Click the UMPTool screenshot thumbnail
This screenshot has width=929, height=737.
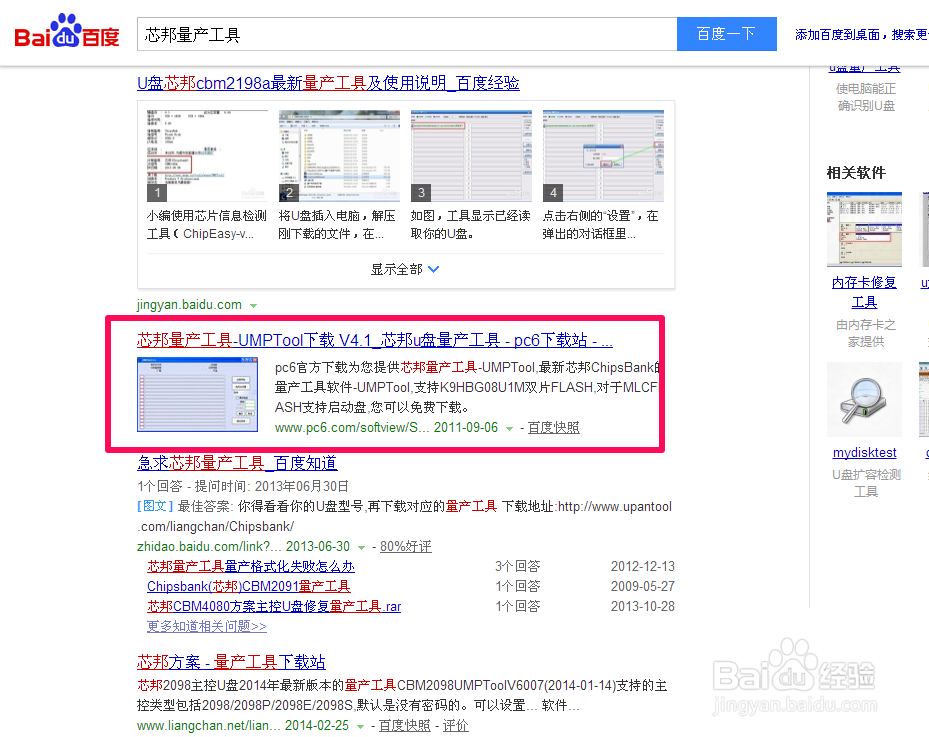pyautogui.click(x=197, y=394)
